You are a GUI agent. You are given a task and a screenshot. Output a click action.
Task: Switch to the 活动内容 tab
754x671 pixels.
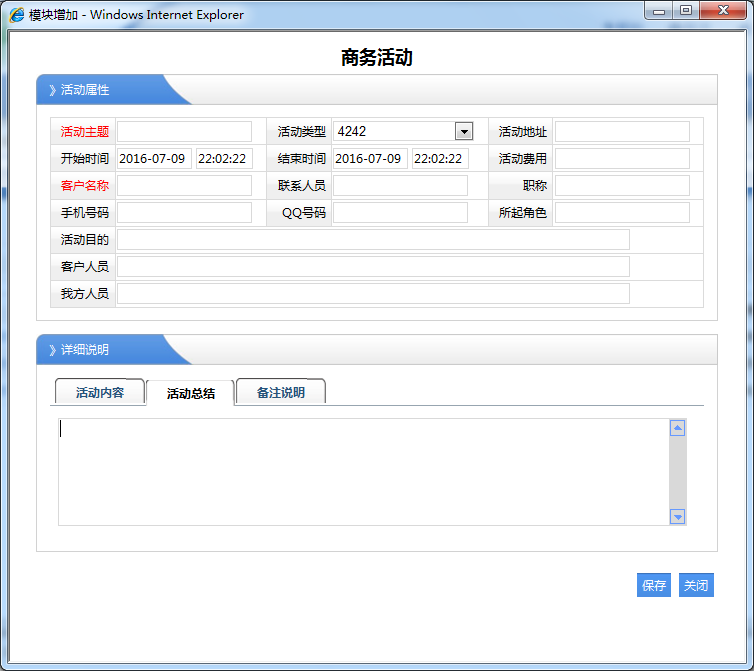tap(100, 393)
